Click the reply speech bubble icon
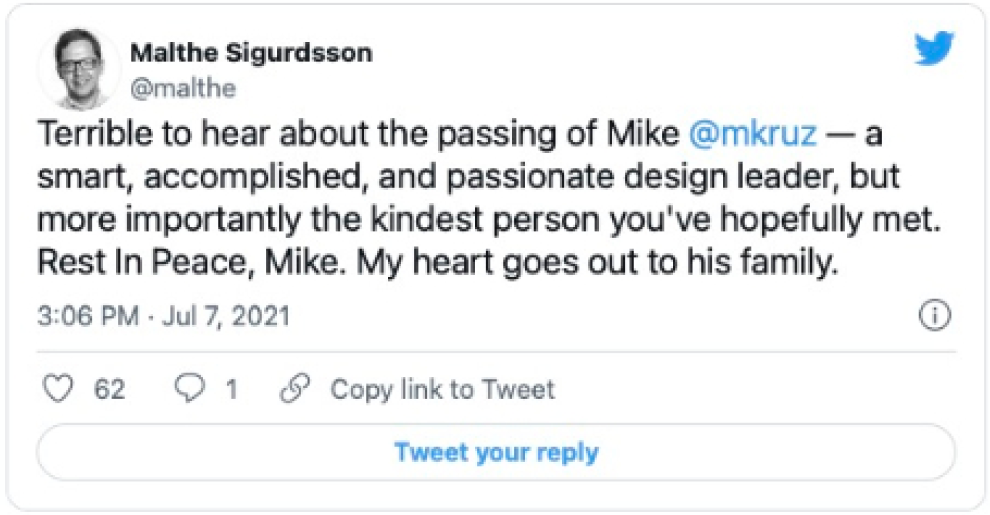Image resolution: width=990 pixels, height=515 pixels. pyautogui.click(x=189, y=389)
